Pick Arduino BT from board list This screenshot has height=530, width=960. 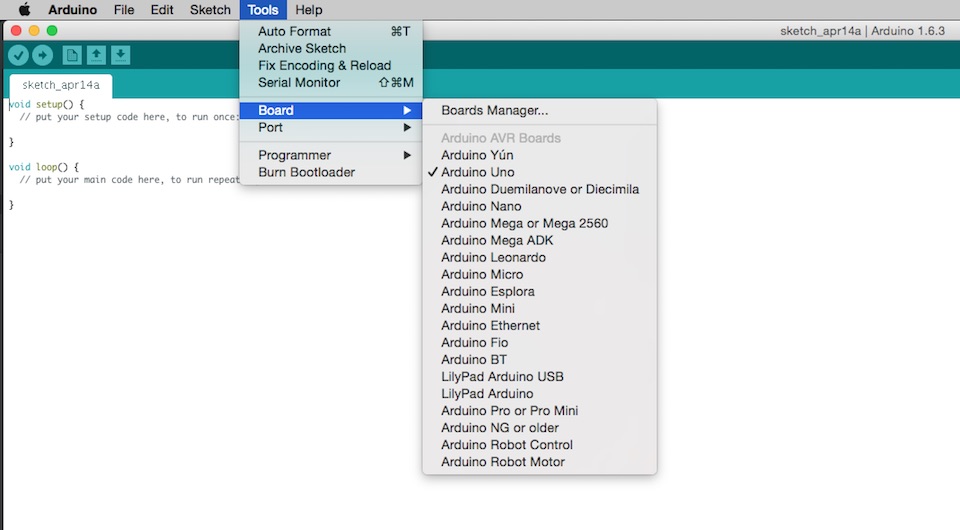[539, 360]
